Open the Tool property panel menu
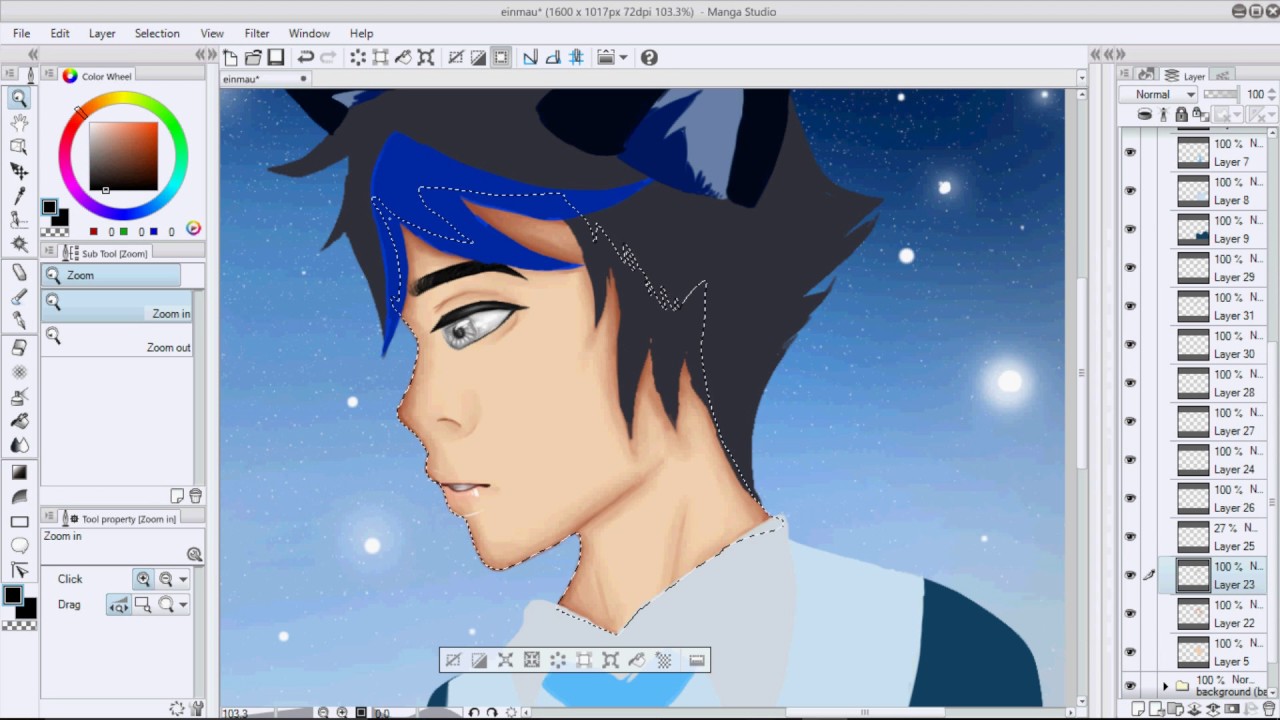The width and height of the screenshot is (1280, 720). (x=49, y=518)
